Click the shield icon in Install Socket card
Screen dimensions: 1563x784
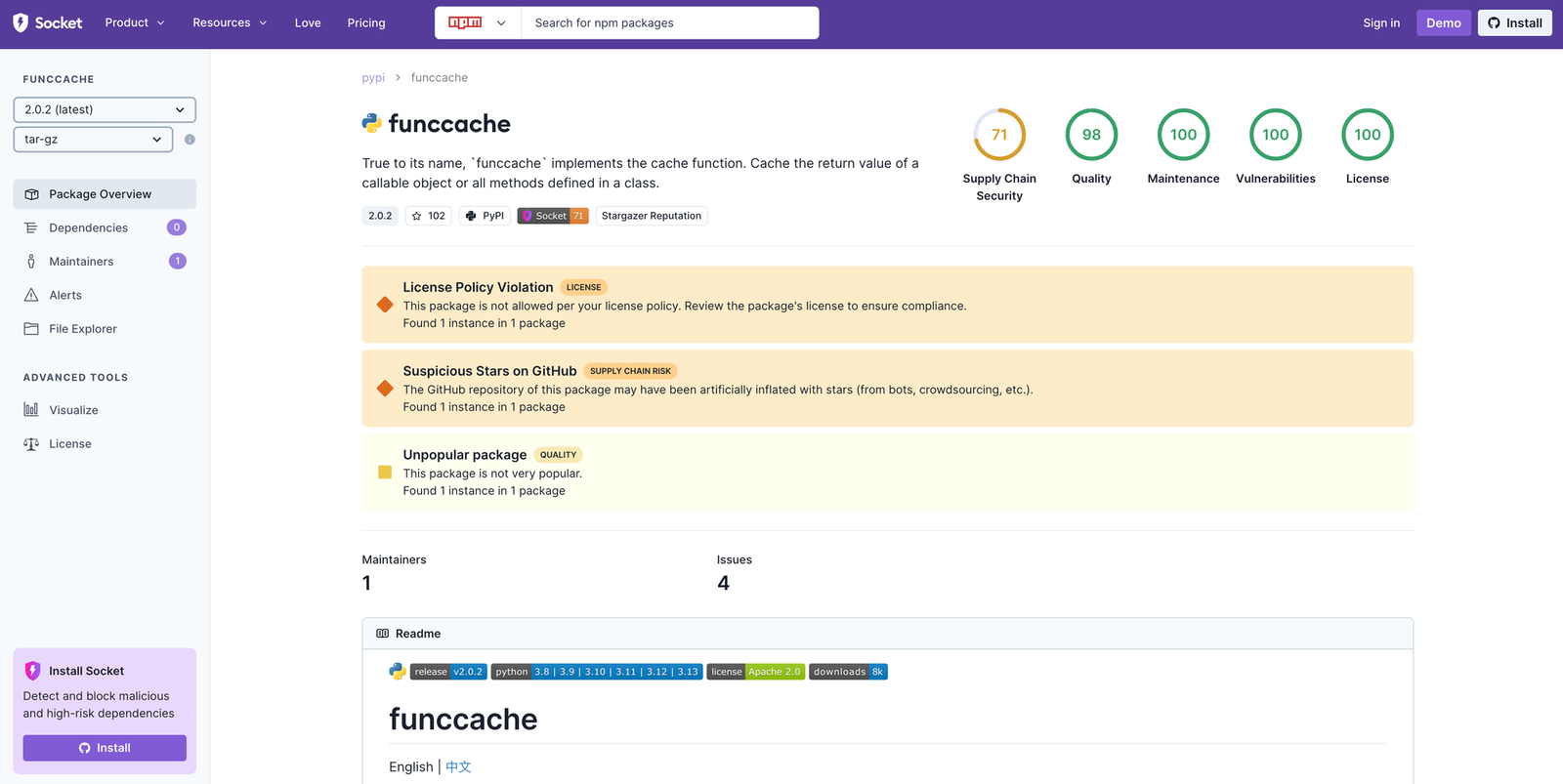[32, 671]
